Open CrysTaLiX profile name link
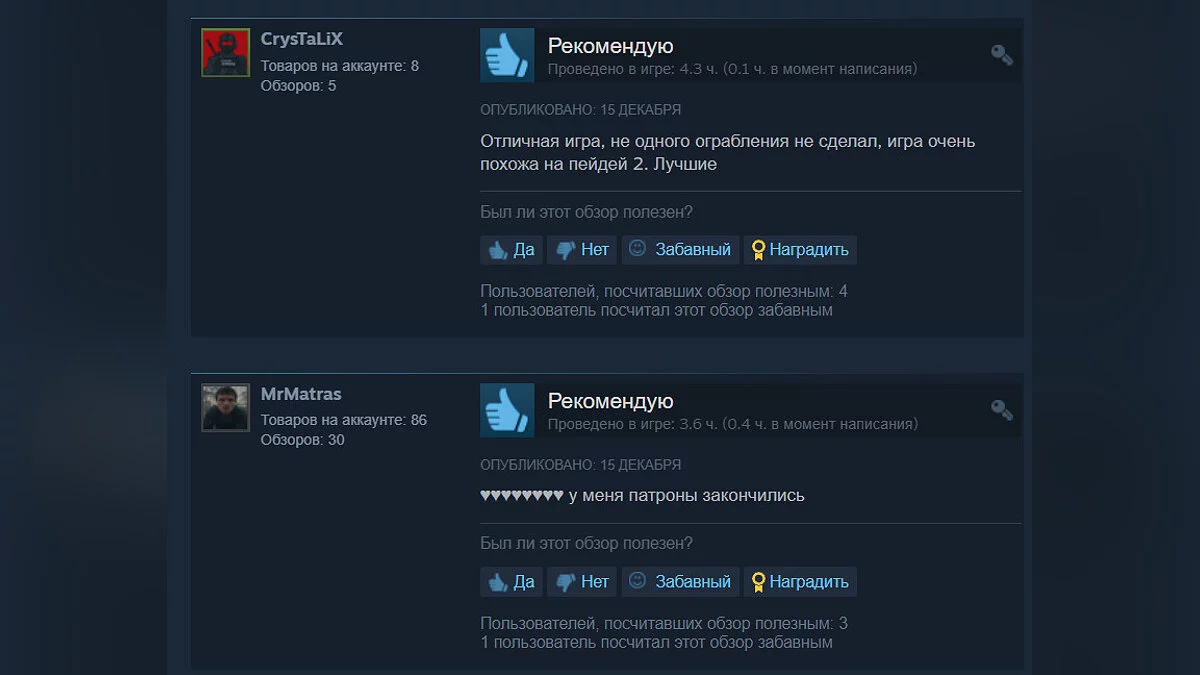Viewport: 1200px width, 675px height. (302, 39)
